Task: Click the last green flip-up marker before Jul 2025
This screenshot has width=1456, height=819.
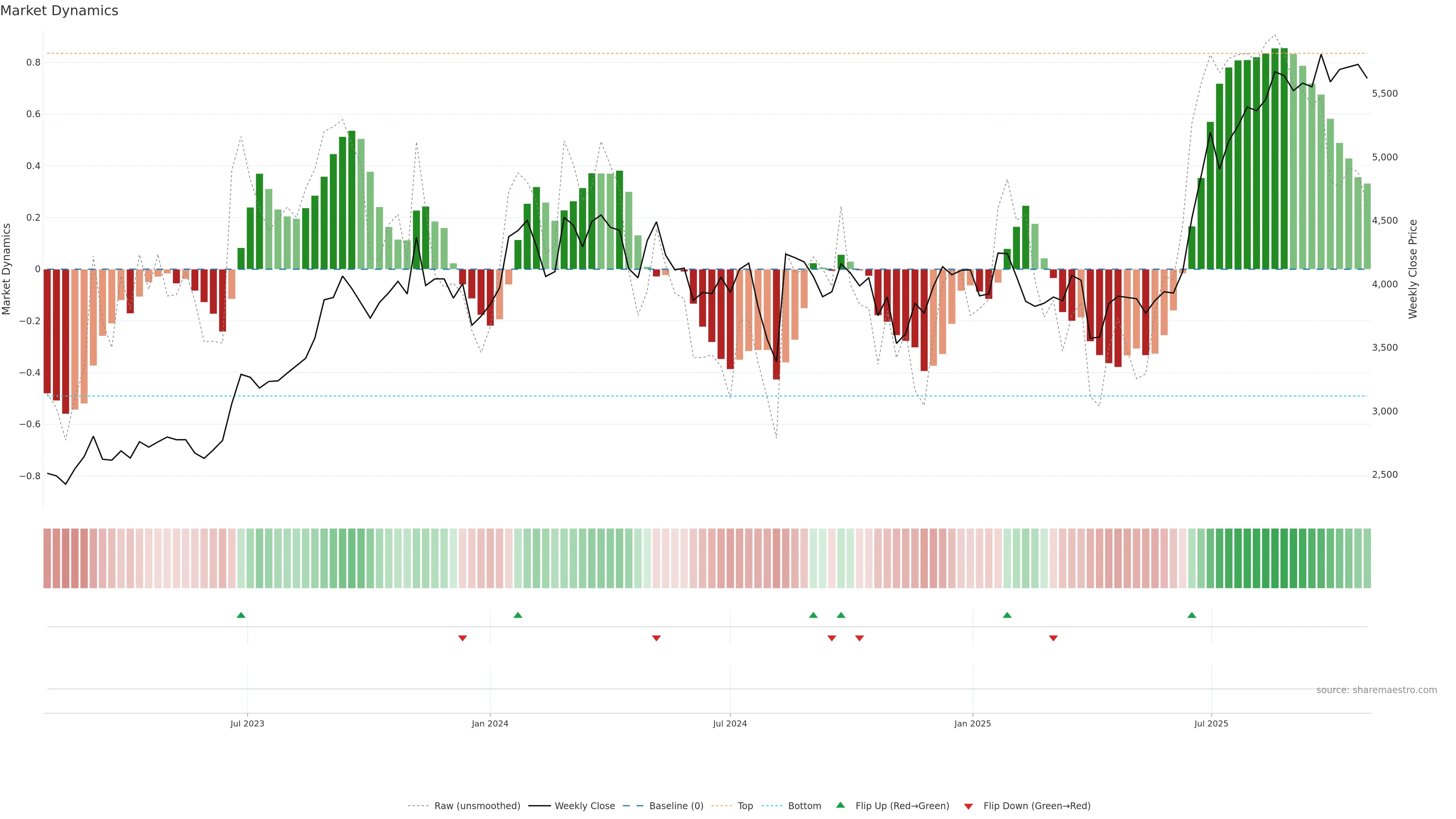Action: 1191,615
